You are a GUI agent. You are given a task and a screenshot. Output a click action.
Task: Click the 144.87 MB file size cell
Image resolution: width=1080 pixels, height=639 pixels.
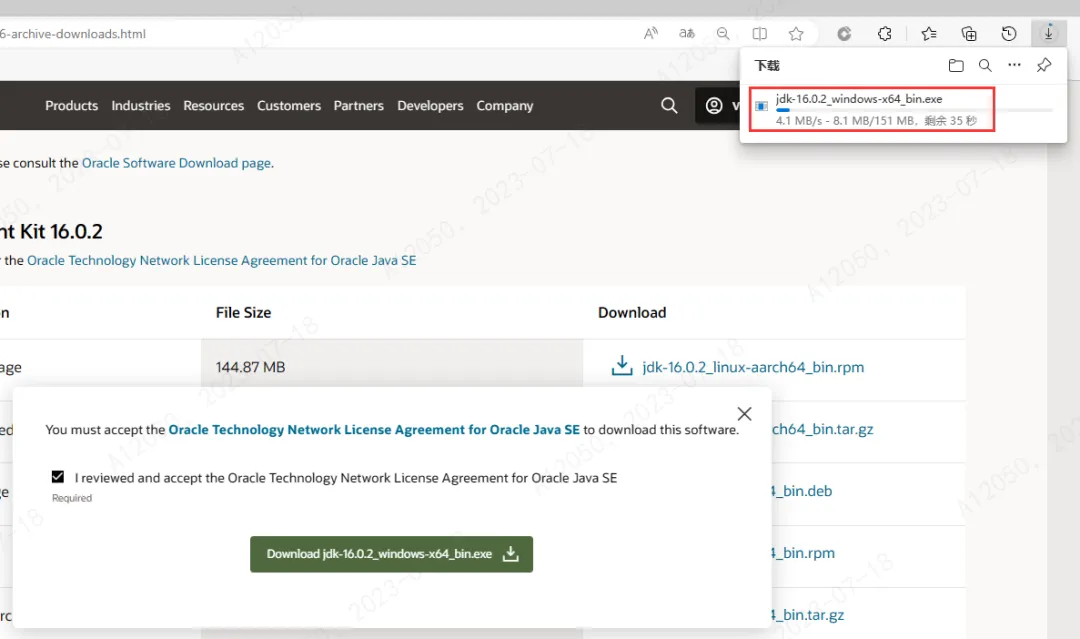392,367
